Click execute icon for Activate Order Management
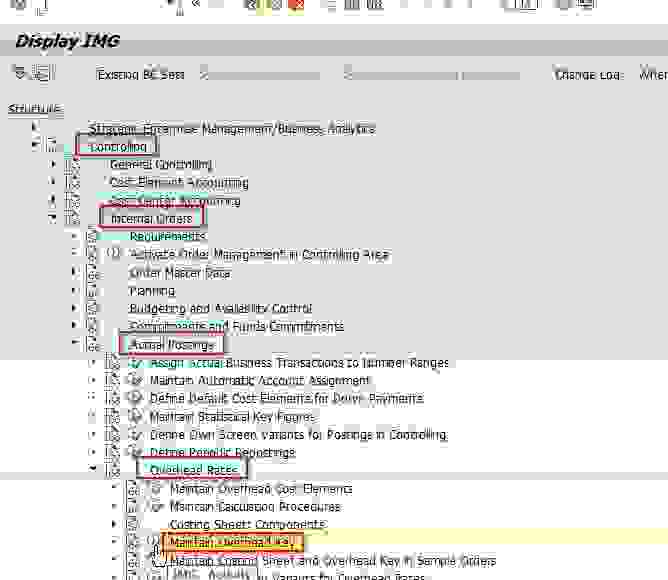Screen dimensions: 668x580 coord(114,255)
